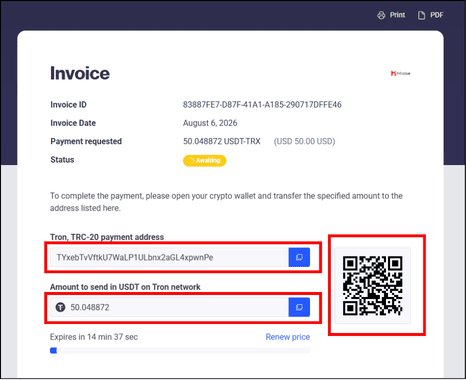The image size is (466, 380).
Task: Click the expiration progress bar
Action: 180,351
